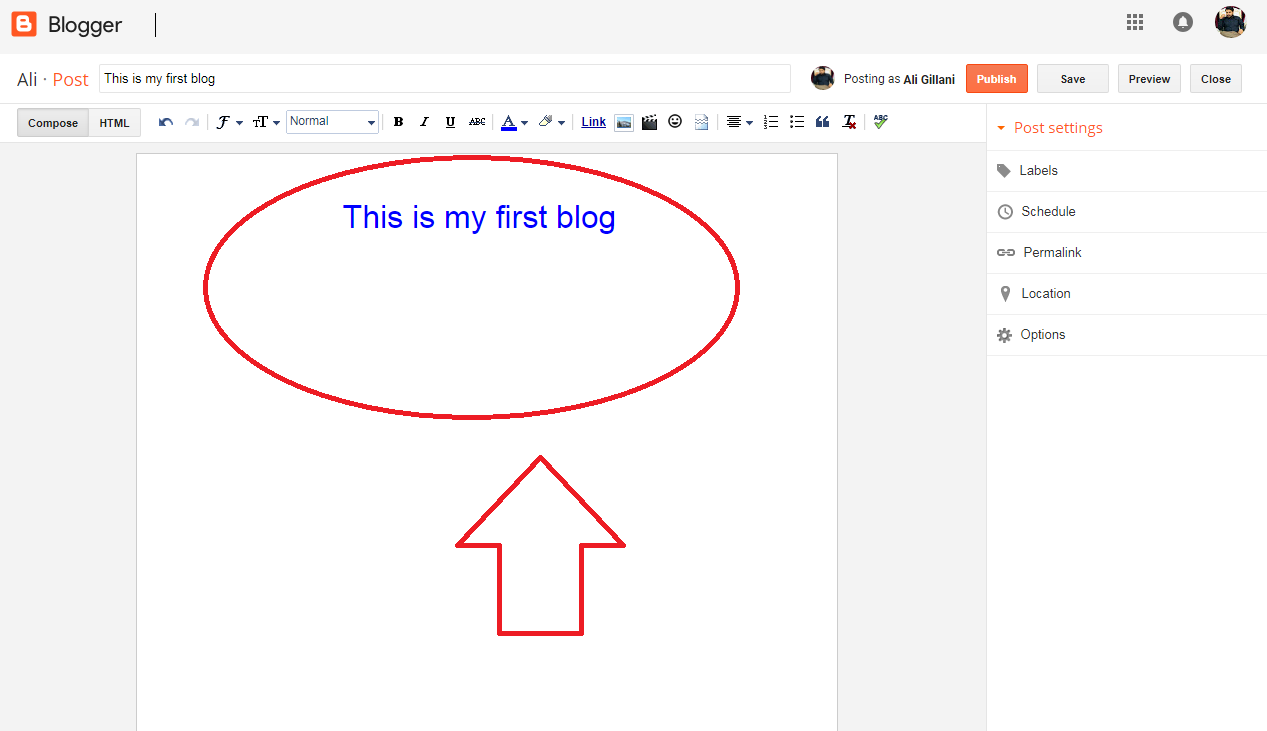1267x731 pixels.
Task: Insert an image into the post
Action: pyautogui.click(x=624, y=121)
